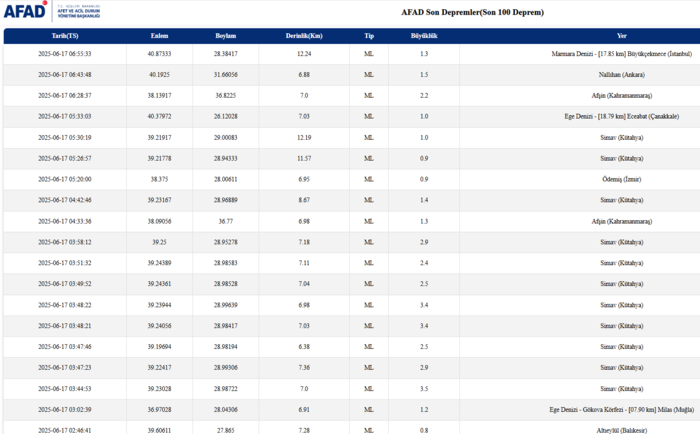Select the magnitude 1.2 cell
The height and width of the screenshot is (434, 700).
click(x=424, y=409)
